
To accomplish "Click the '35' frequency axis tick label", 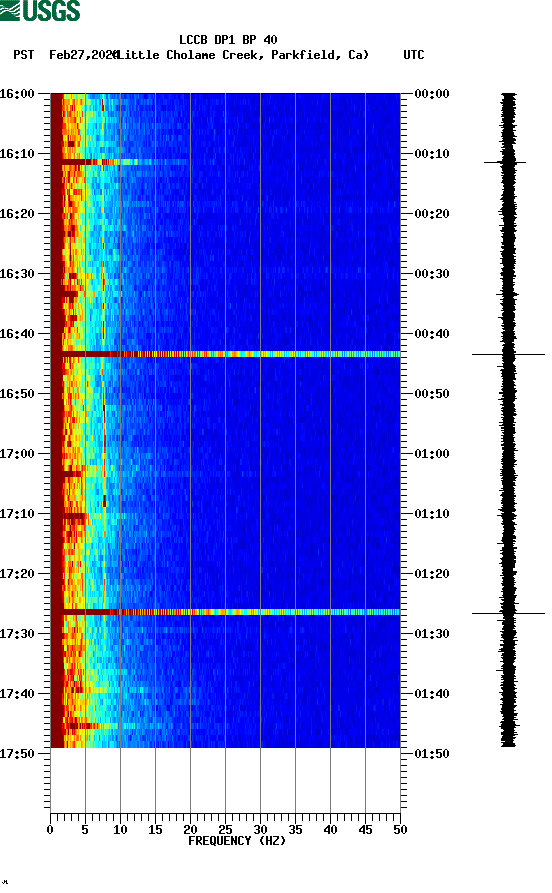I will (x=295, y=830).
